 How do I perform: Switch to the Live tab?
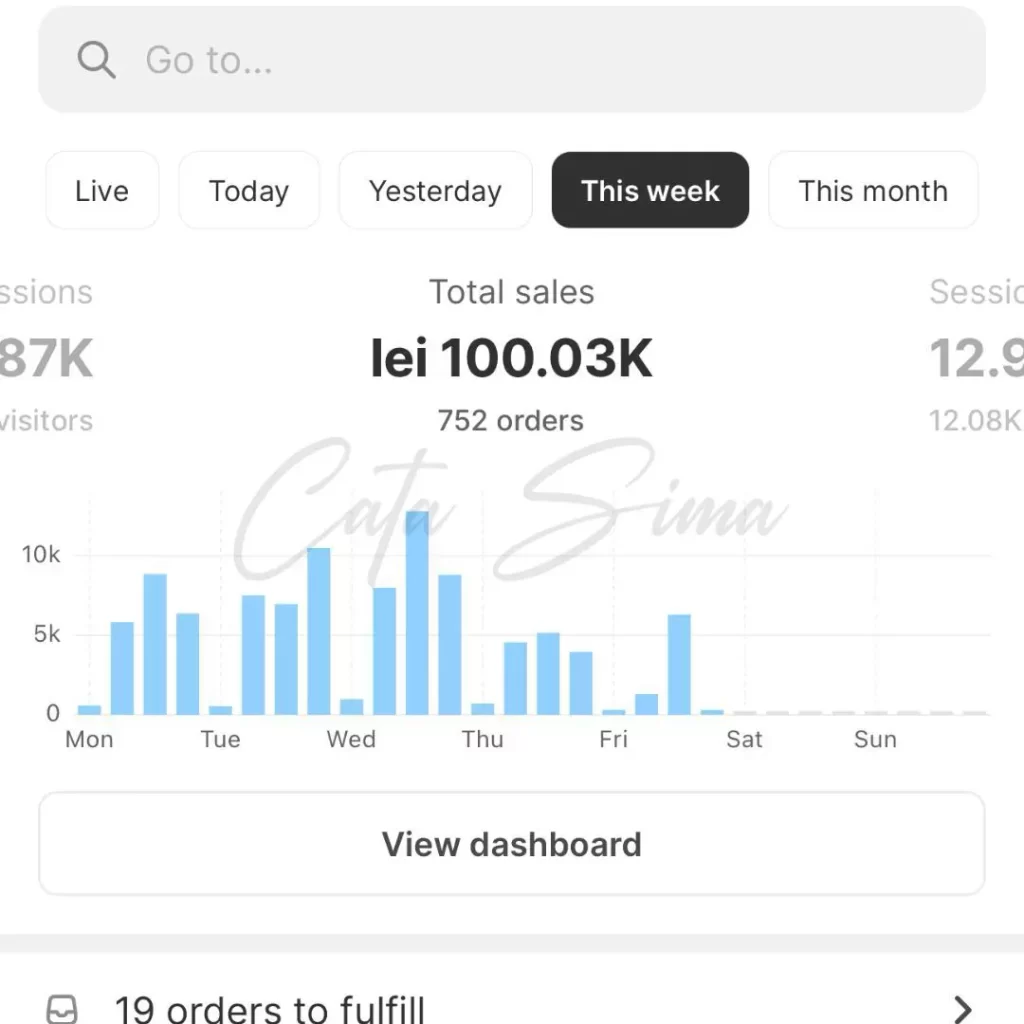click(x=102, y=191)
